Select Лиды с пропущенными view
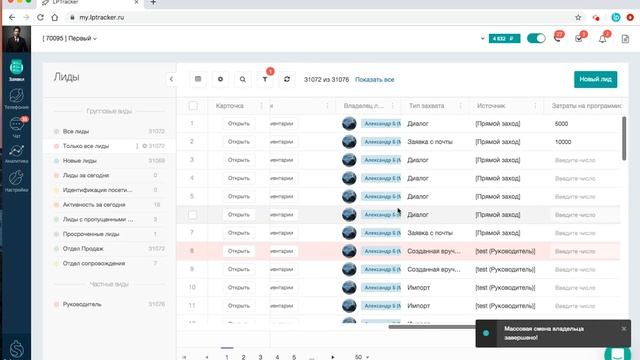Screen dimensions: 640x360 tap(109, 220)
